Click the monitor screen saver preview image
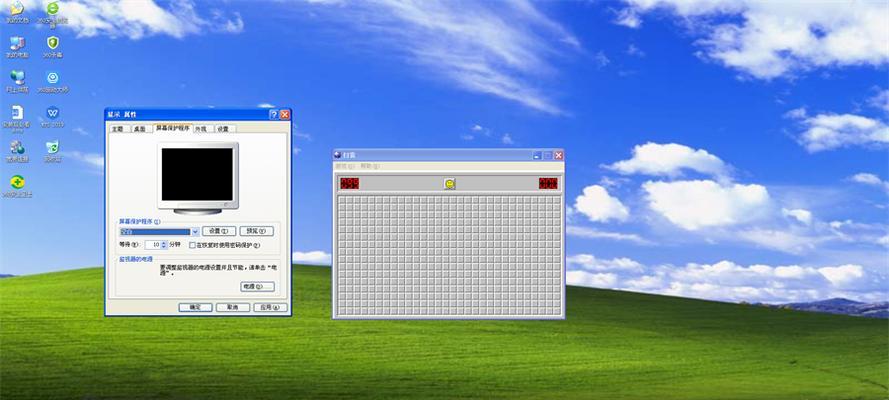The width and height of the screenshot is (889, 400). tap(197, 175)
